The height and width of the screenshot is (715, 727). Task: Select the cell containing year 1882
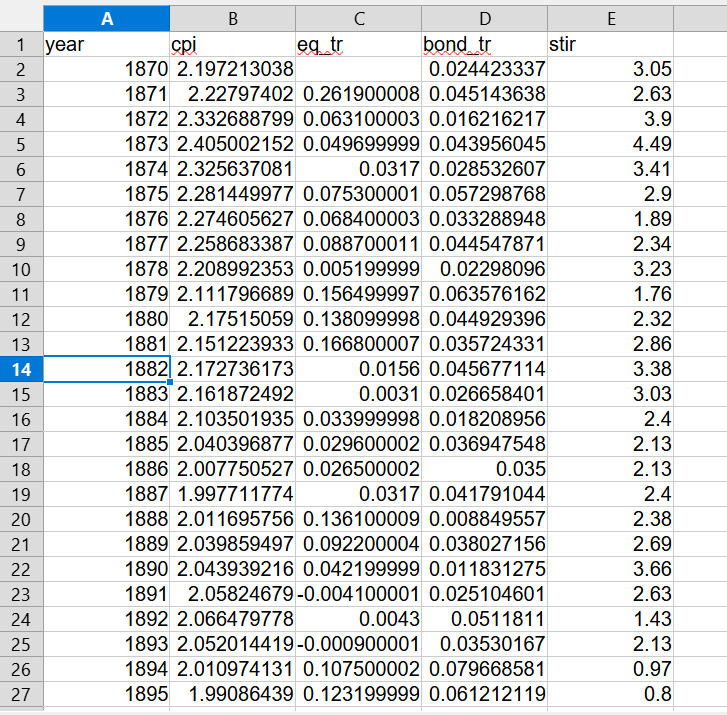[107, 370]
